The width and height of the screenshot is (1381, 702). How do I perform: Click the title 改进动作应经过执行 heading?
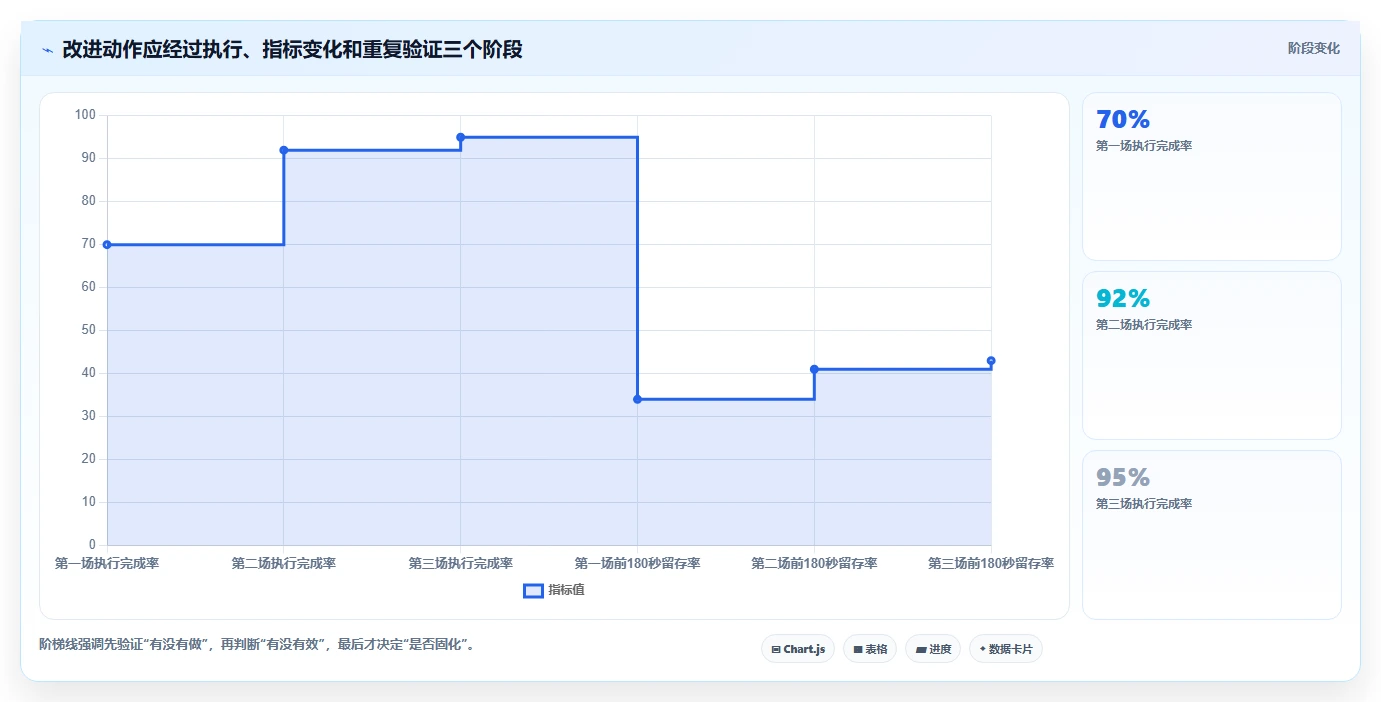(292, 49)
